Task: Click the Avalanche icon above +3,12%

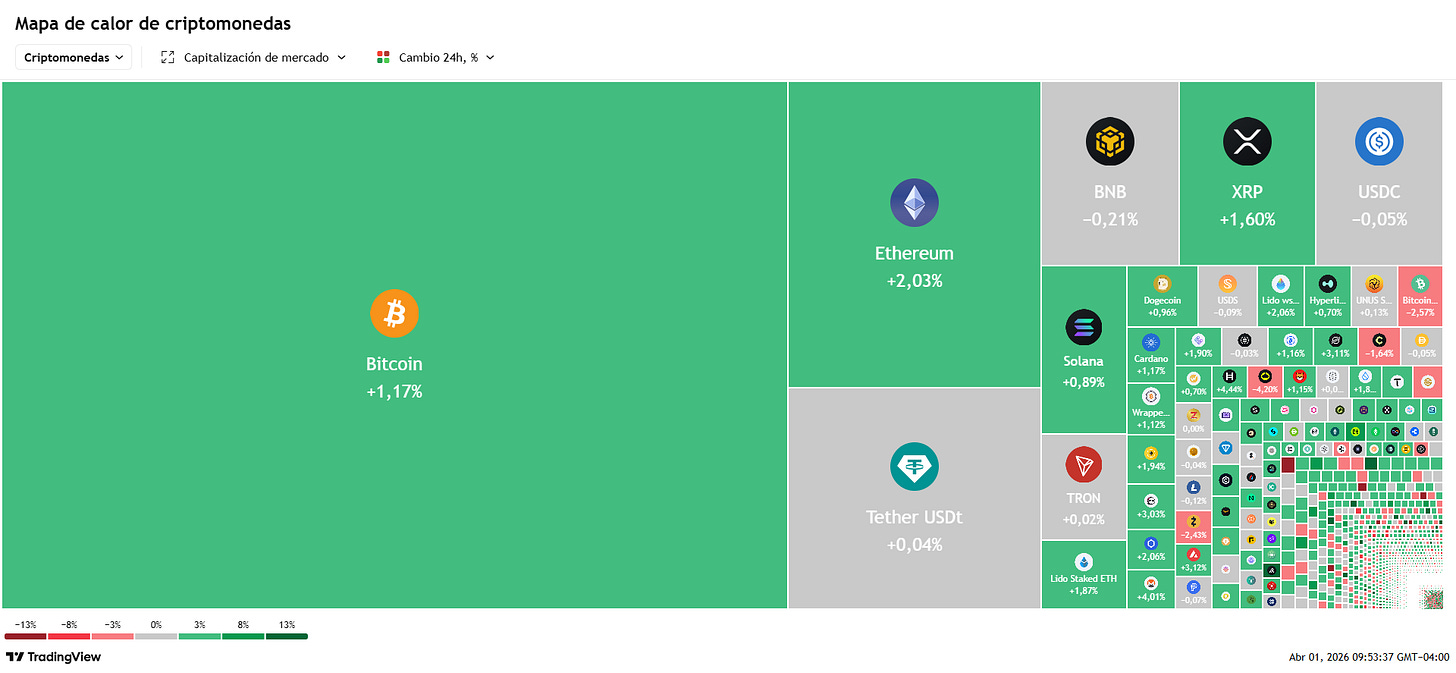Action: (1193, 554)
